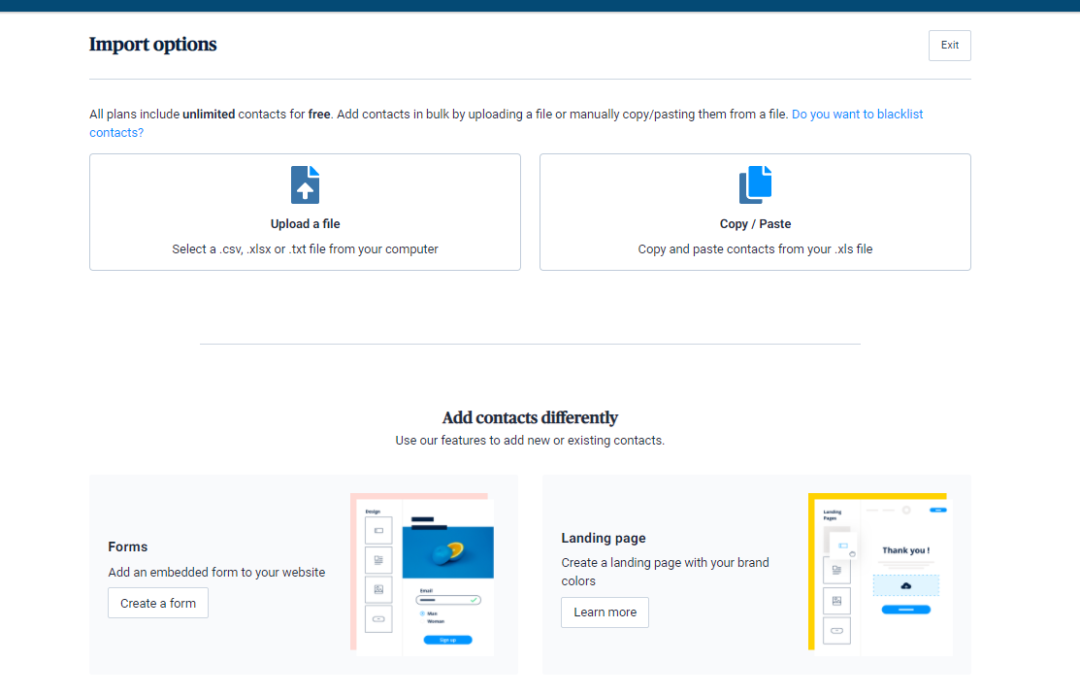The image size is (1080, 695).
Task: Choose the Copy / Paste card description text
Action: pos(755,249)
